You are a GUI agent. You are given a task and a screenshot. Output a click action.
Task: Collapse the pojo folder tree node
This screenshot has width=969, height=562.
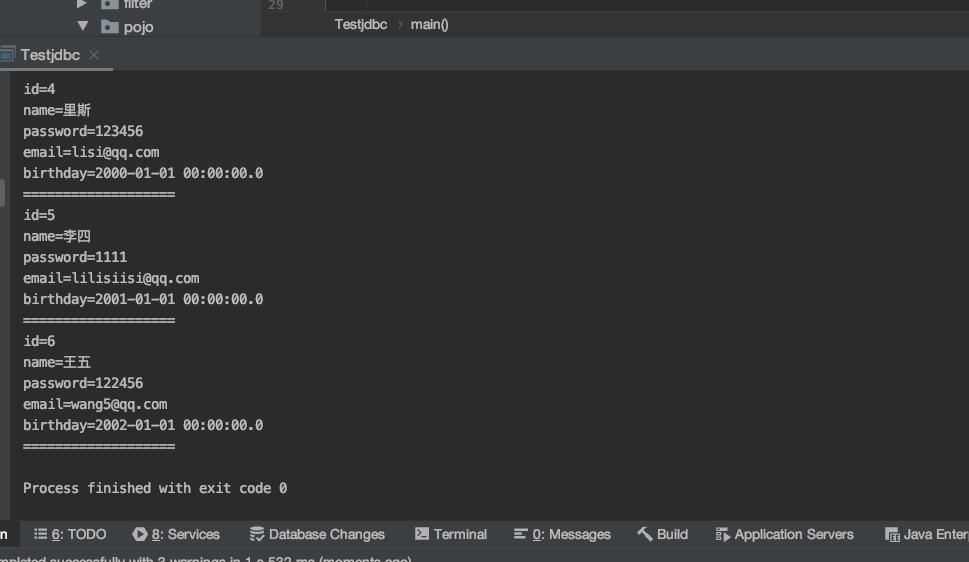[x=83, y=26]
